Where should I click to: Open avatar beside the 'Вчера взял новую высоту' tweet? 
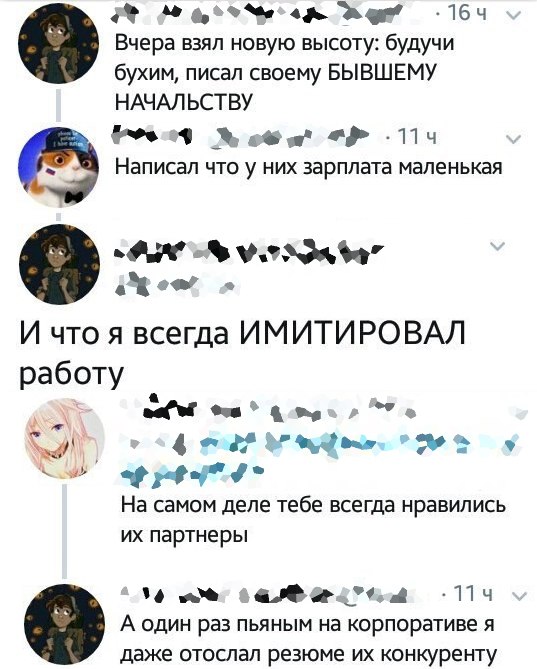58,44
